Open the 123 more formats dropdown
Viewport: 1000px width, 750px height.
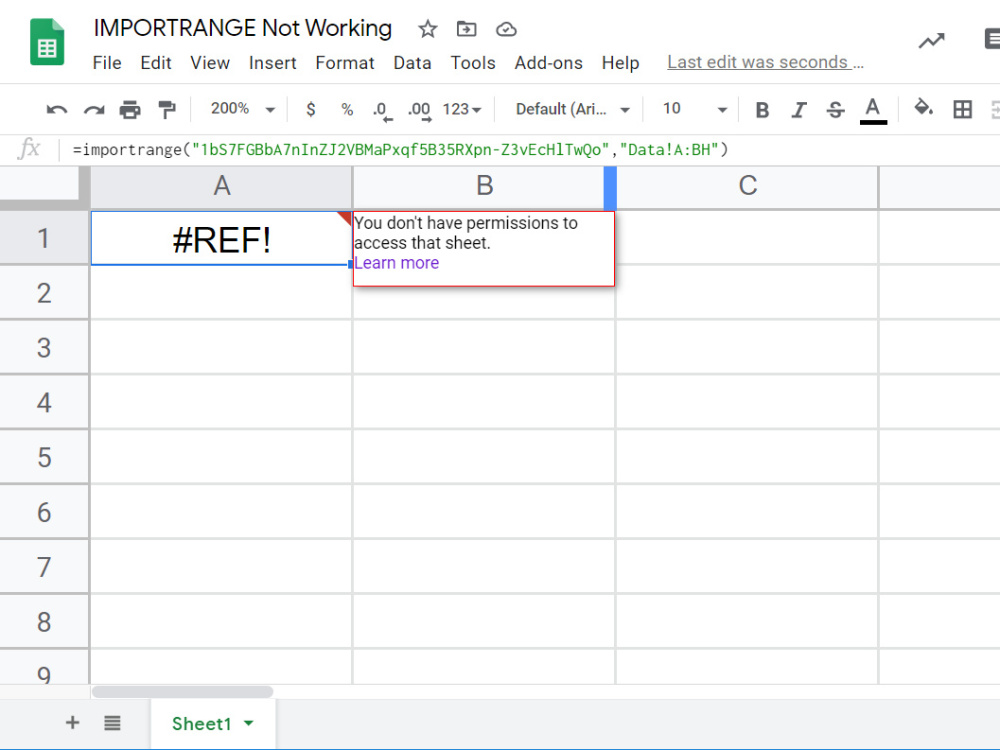tap(462, 109)
